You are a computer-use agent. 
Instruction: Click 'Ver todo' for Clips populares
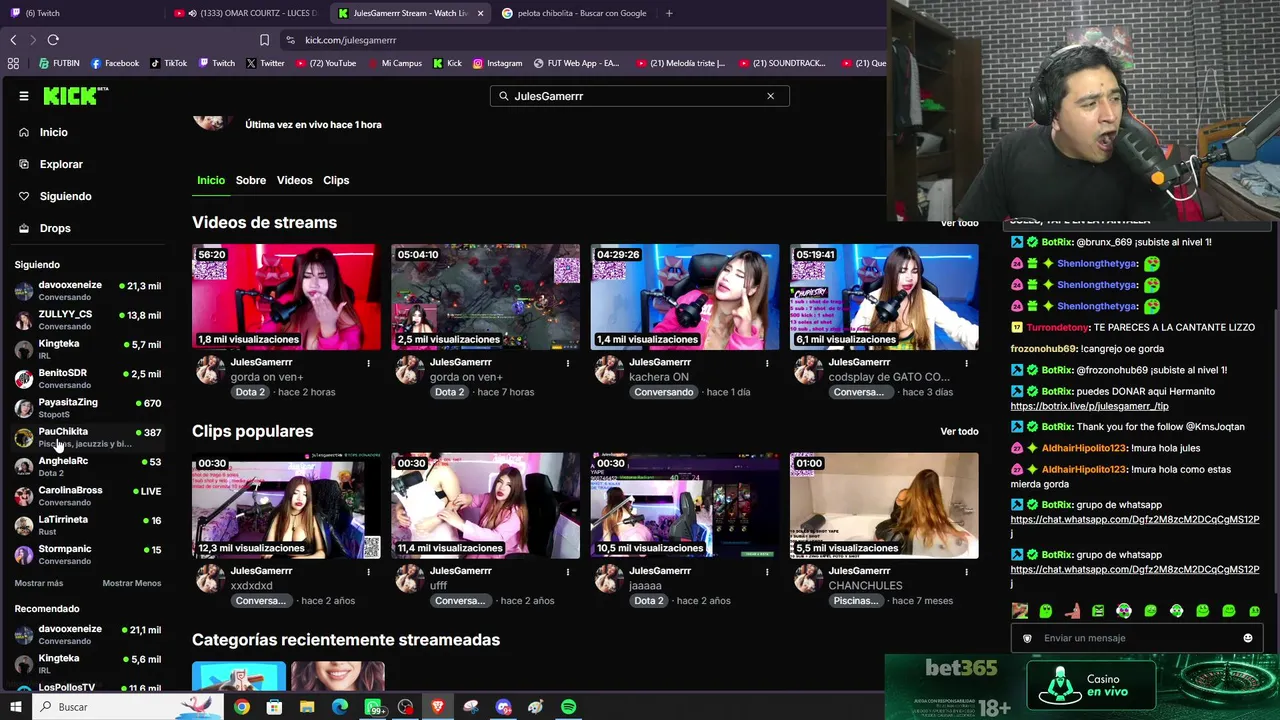pos(959,431)
